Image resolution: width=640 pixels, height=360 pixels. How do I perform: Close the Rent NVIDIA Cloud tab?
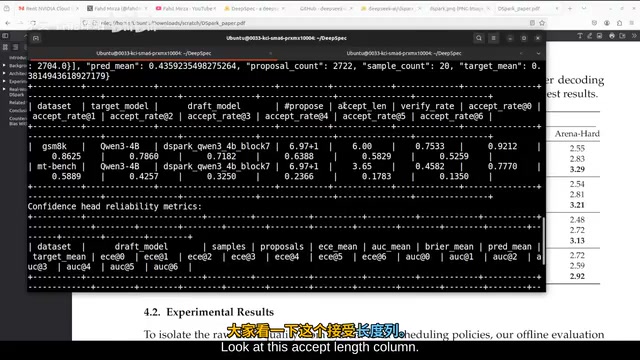click(77, 8)
